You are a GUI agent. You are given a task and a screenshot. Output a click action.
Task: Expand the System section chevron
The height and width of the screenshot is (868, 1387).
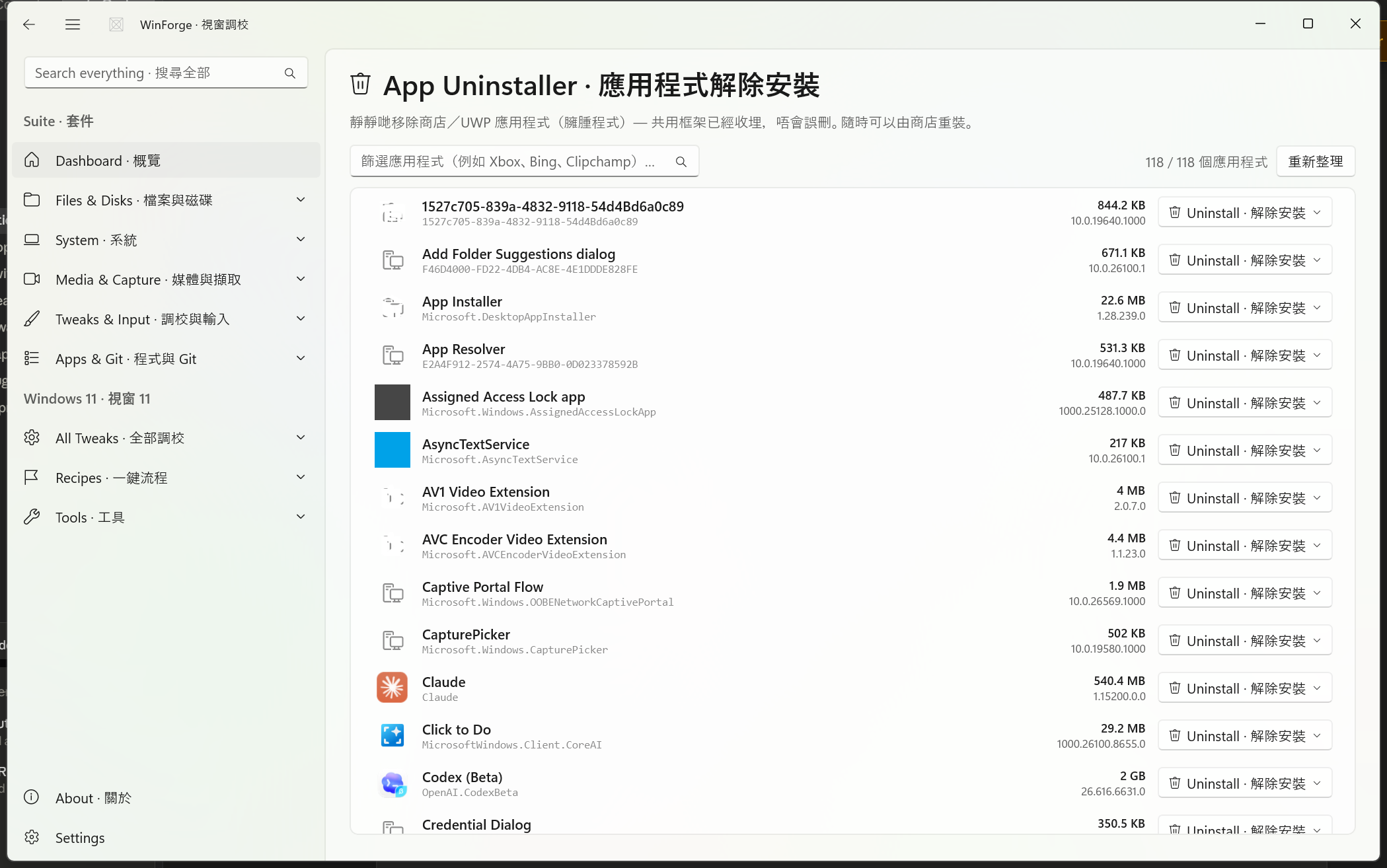coord(301,239)
